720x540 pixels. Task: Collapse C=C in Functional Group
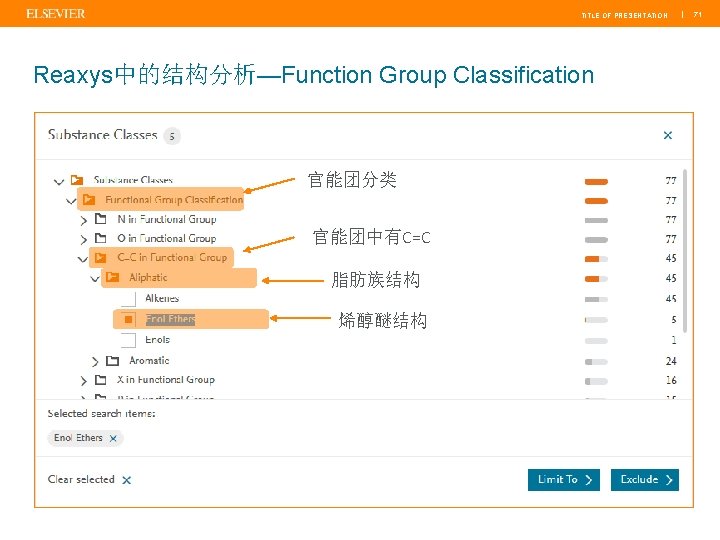click(83, 259)
